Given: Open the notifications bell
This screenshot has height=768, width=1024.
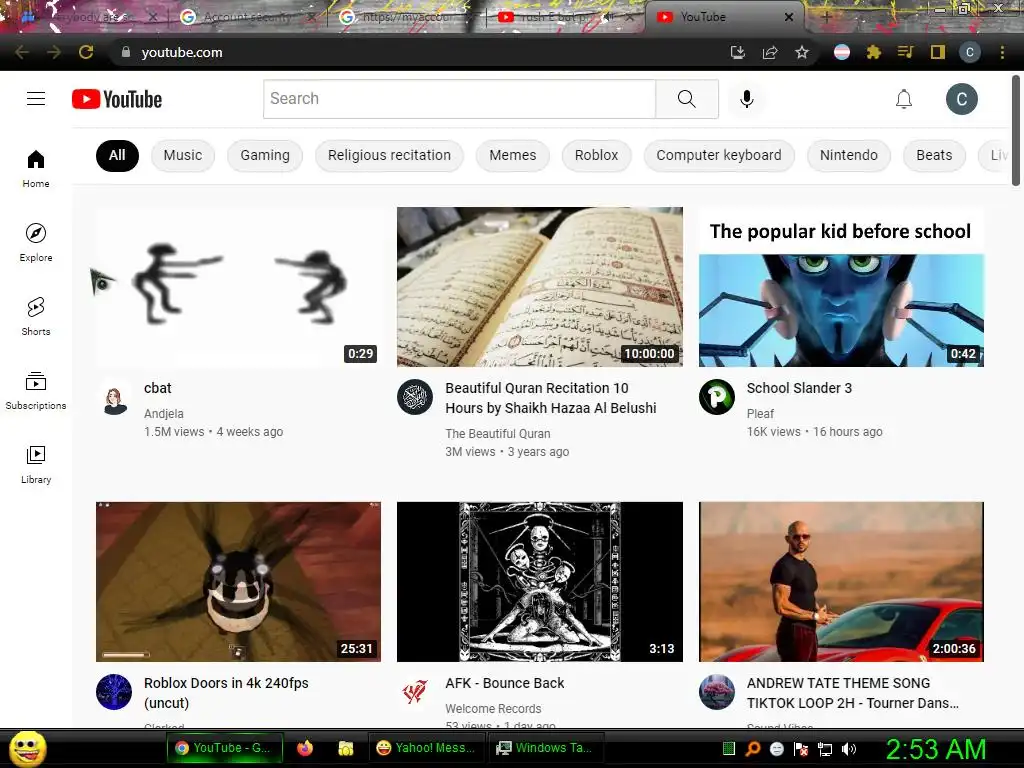Looking at the screenshot, I should point(904,99).
